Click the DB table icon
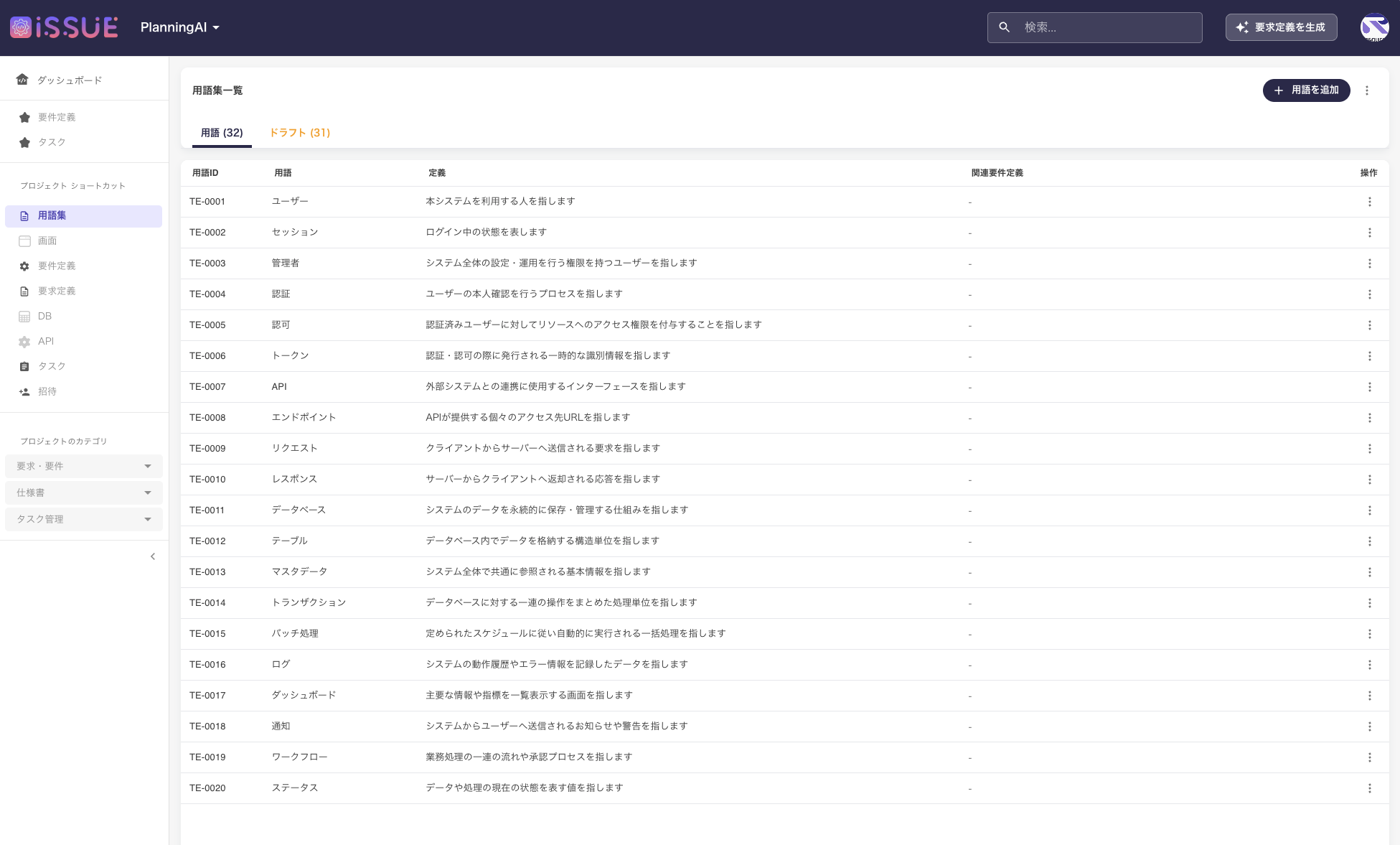This screenshot has width=1400, height=845. tap(24, 317)
